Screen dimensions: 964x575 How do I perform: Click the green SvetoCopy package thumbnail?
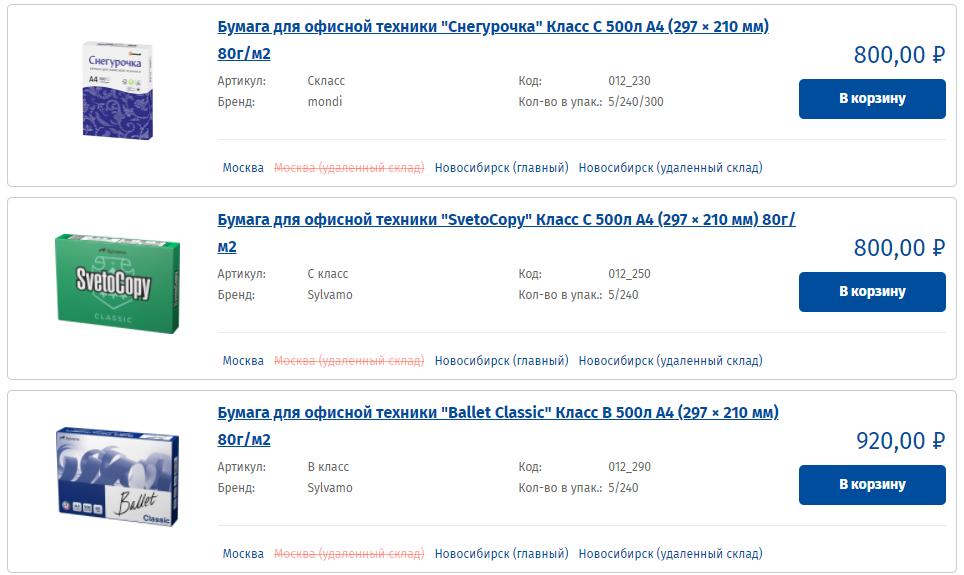click(117, 284)
